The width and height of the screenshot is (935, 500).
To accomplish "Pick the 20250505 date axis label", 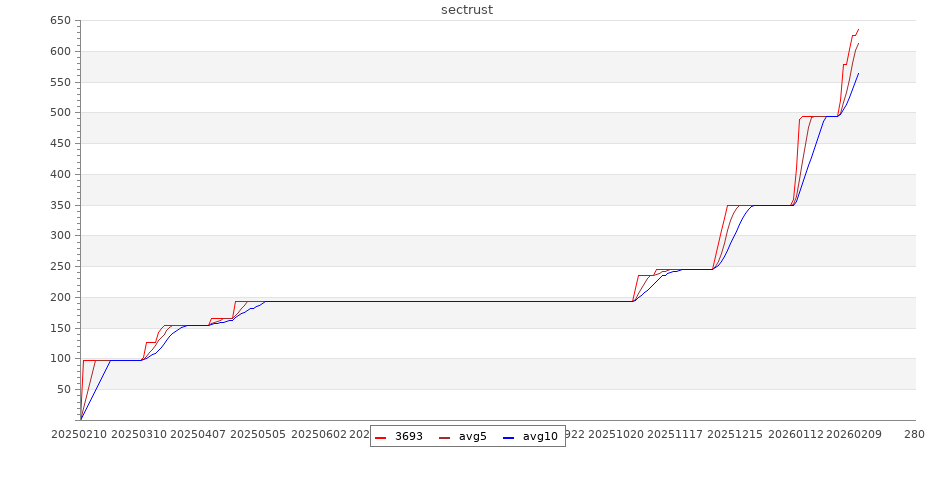I will 258,434.
